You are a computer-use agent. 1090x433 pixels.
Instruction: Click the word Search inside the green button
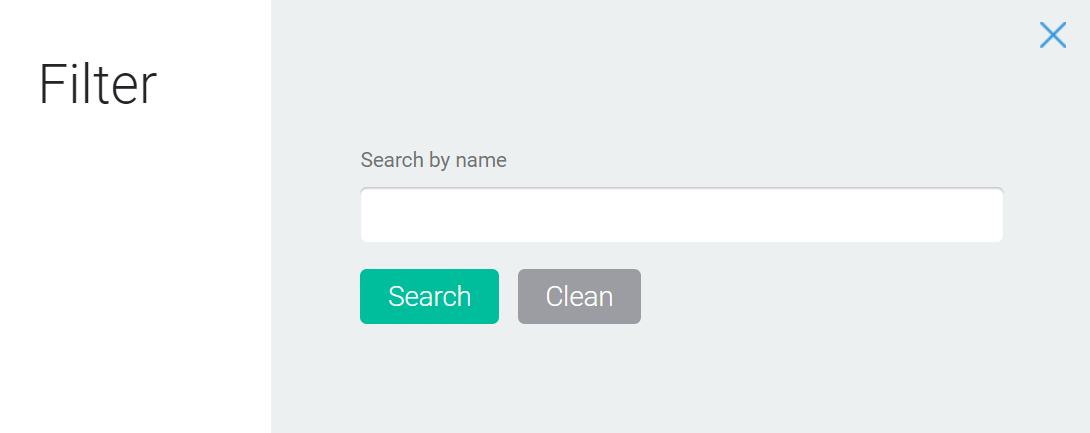(x=429, y=297)
